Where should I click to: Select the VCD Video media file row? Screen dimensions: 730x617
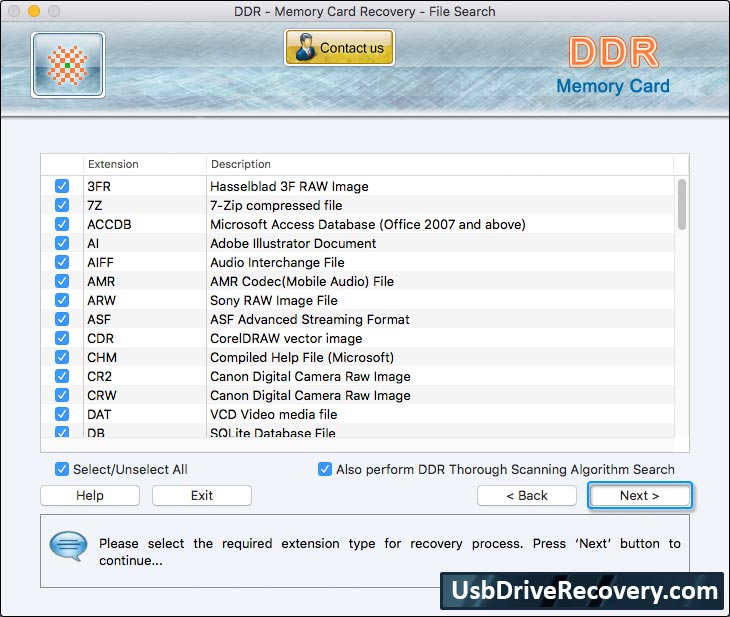click(358, 414)
